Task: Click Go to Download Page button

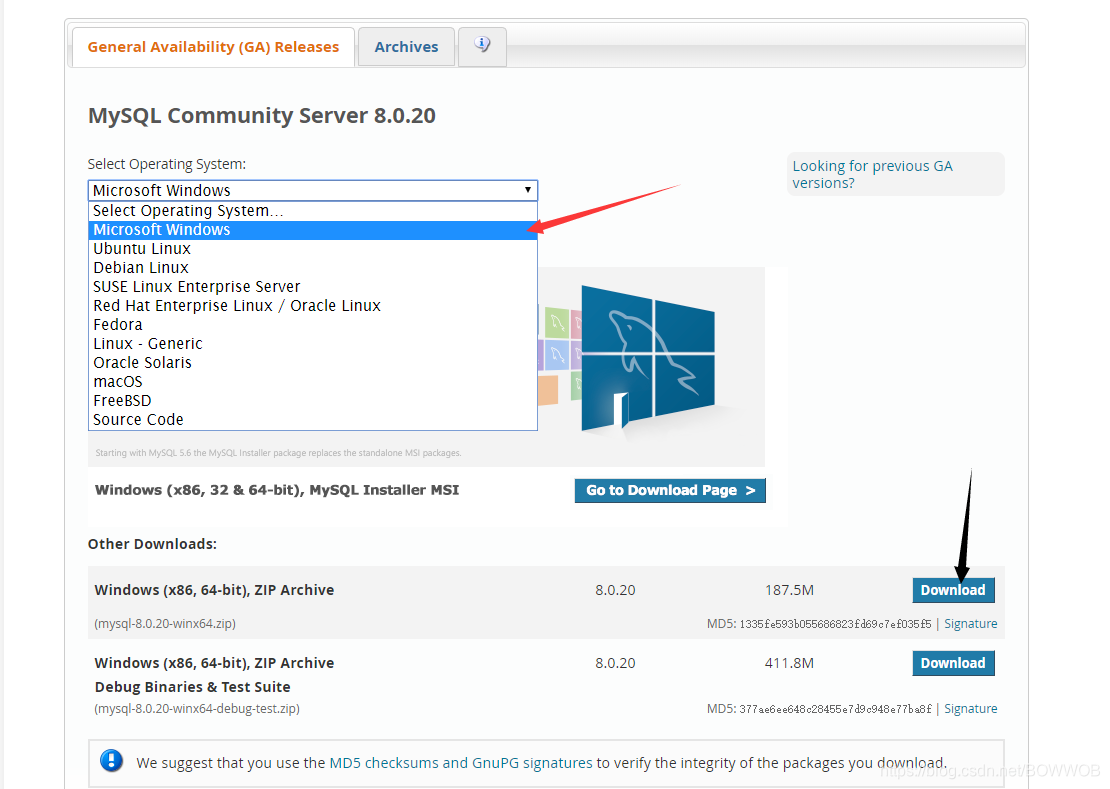Action: 670,490
